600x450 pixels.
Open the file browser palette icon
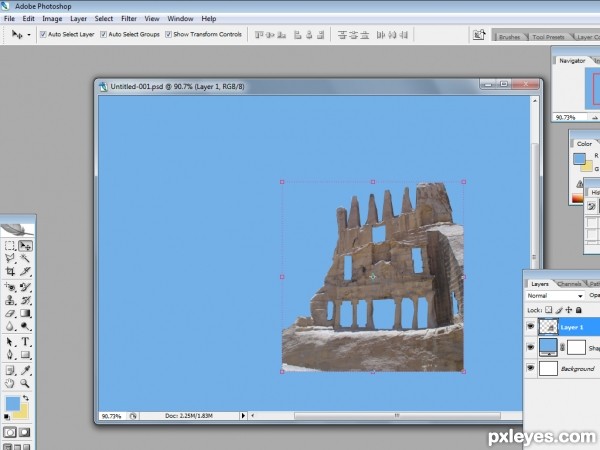pos(479,35)
